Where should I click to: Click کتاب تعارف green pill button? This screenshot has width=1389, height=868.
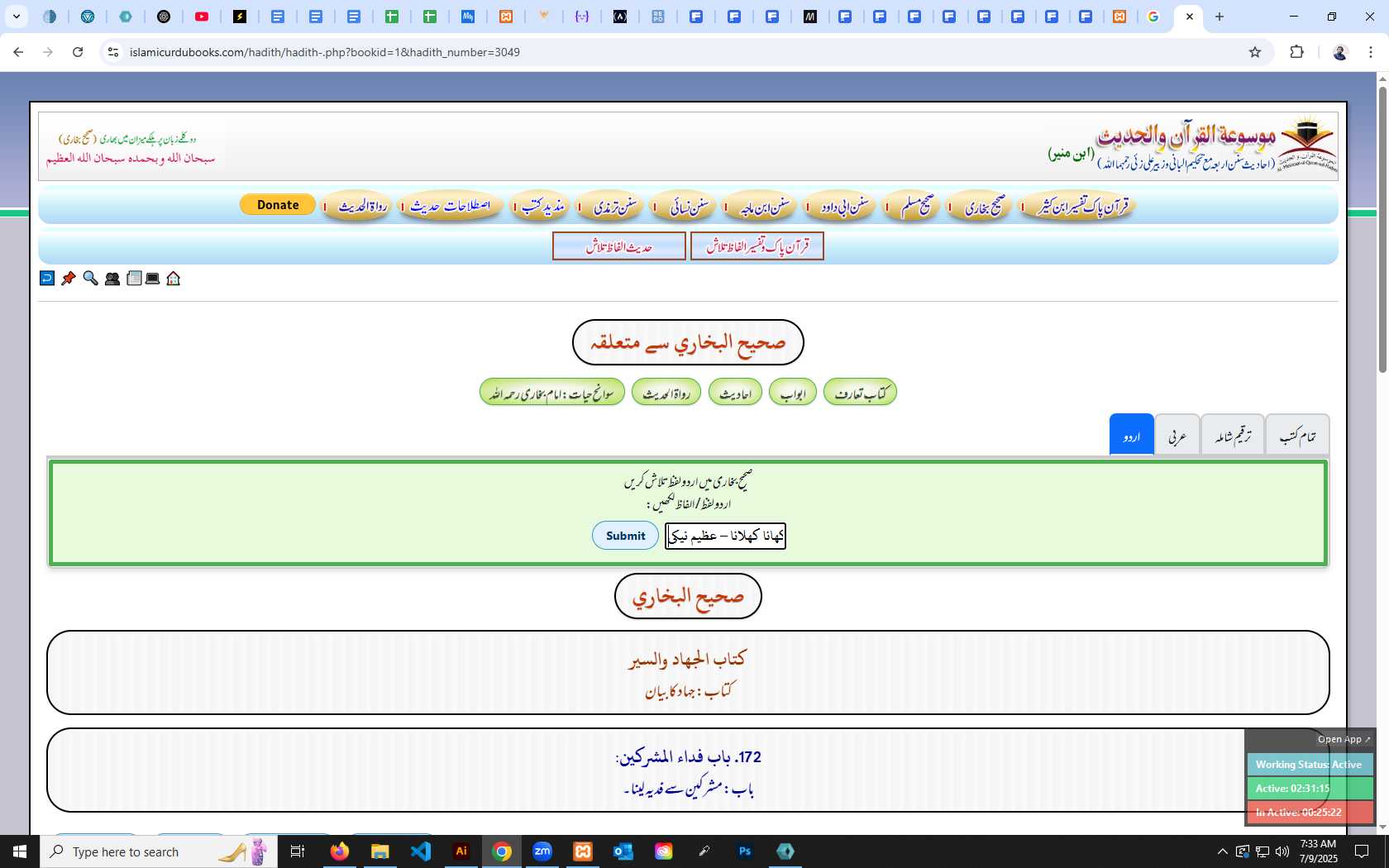coord(860,393)
